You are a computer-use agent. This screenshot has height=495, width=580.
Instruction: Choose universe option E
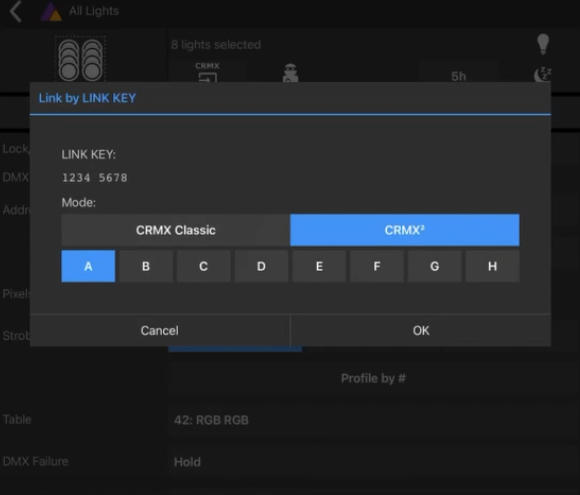tap(319, 266)
